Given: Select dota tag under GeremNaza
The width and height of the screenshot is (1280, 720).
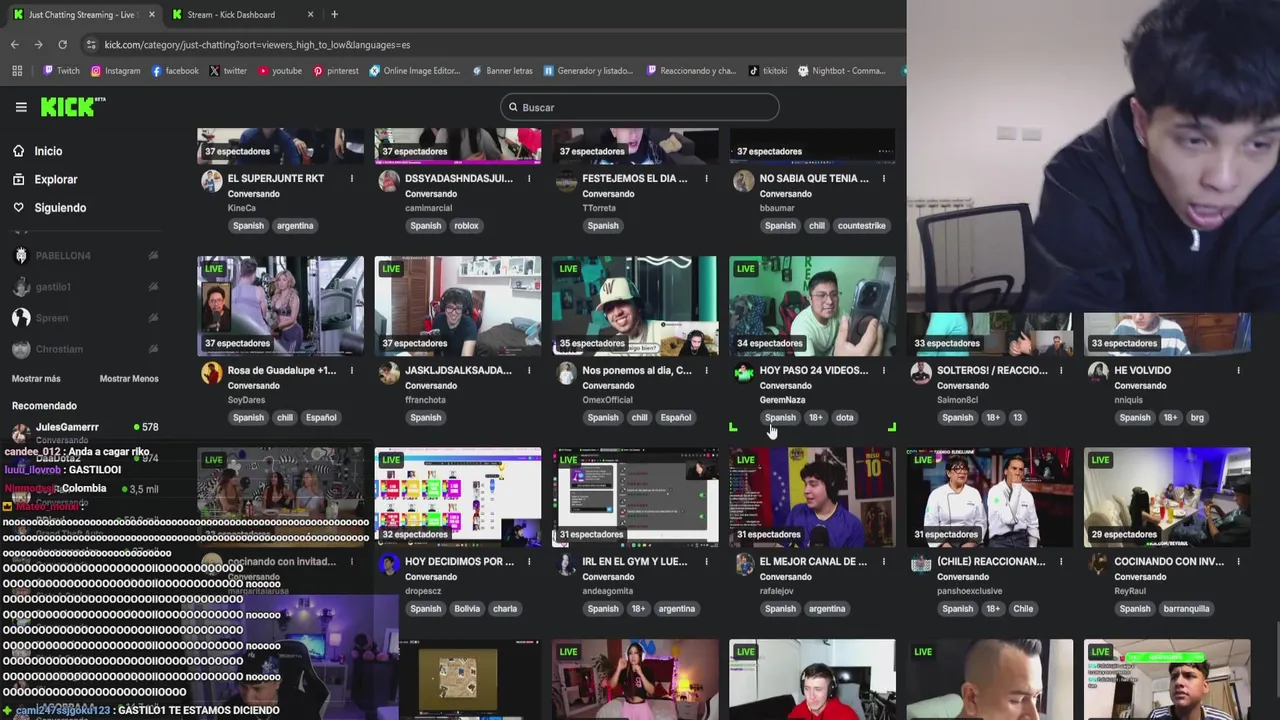Looking at the screenshot, I should tap(844, 418).
